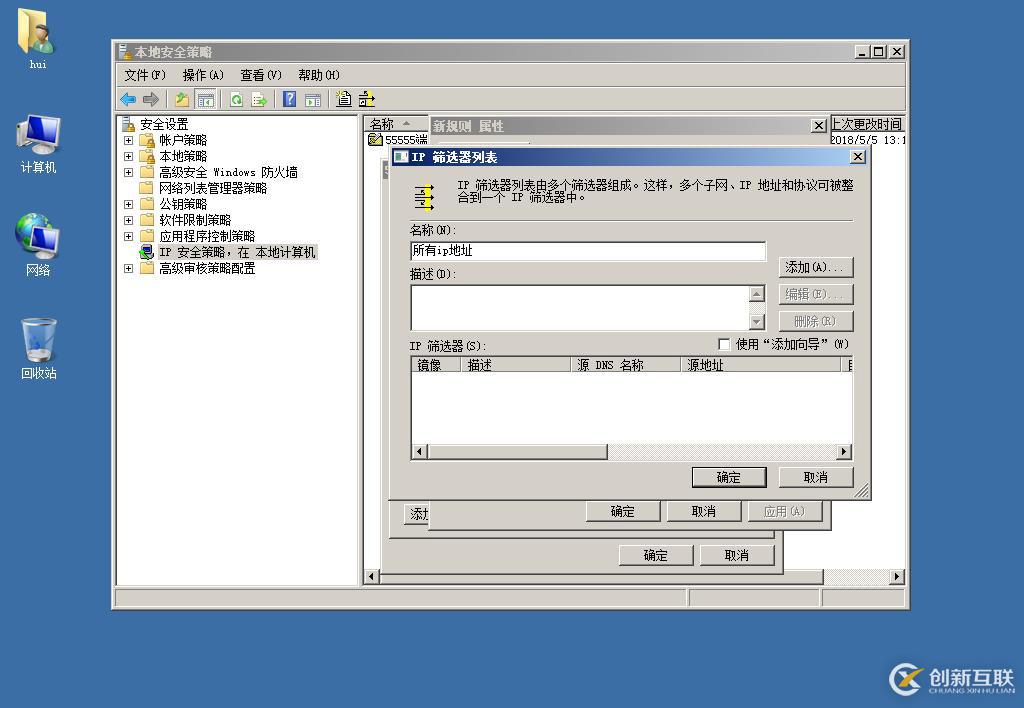Click the 帐户策略 folder icon
Viewport: 1024px width, 708px height.
(x=148, y=140)
